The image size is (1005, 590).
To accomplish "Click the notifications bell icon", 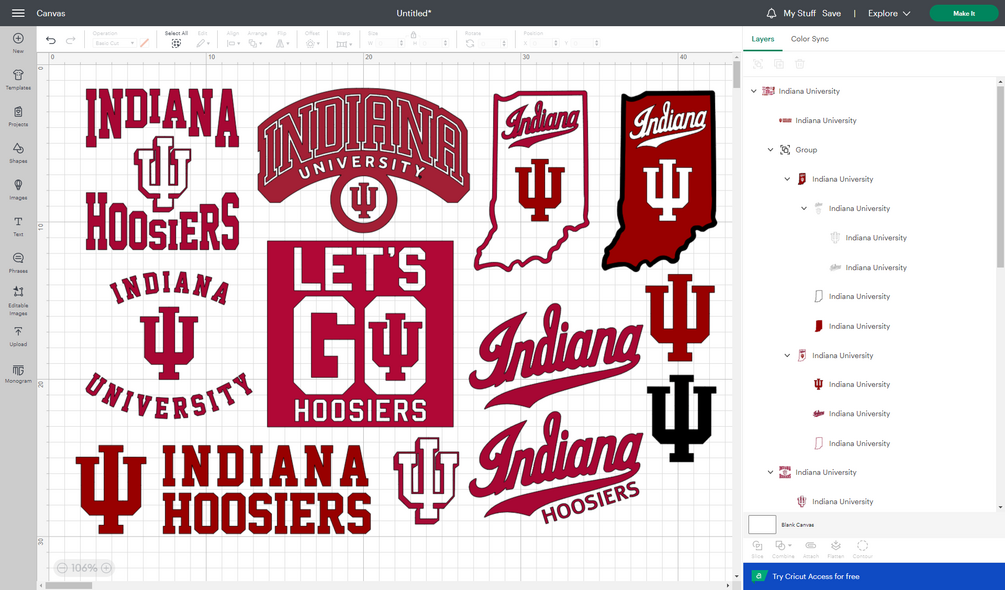I will click(x=771, y=13).
